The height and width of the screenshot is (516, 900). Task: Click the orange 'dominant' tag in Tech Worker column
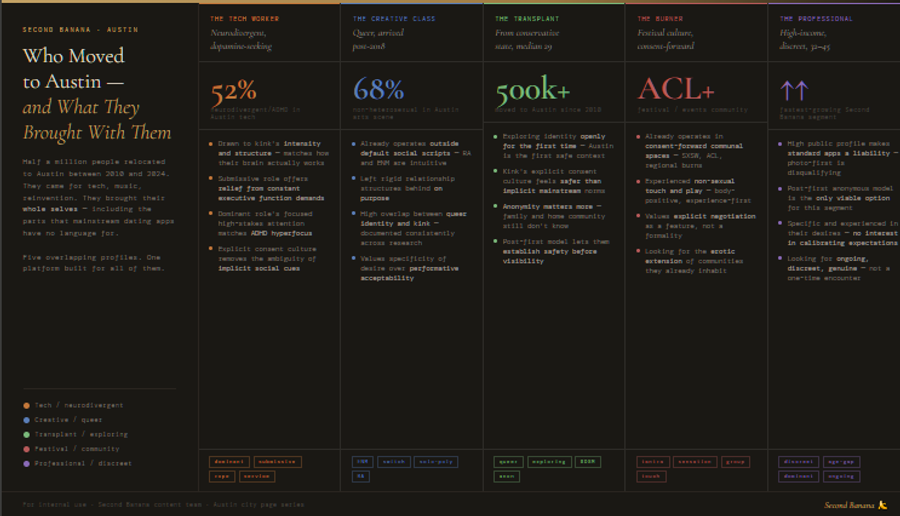point(229,461)
